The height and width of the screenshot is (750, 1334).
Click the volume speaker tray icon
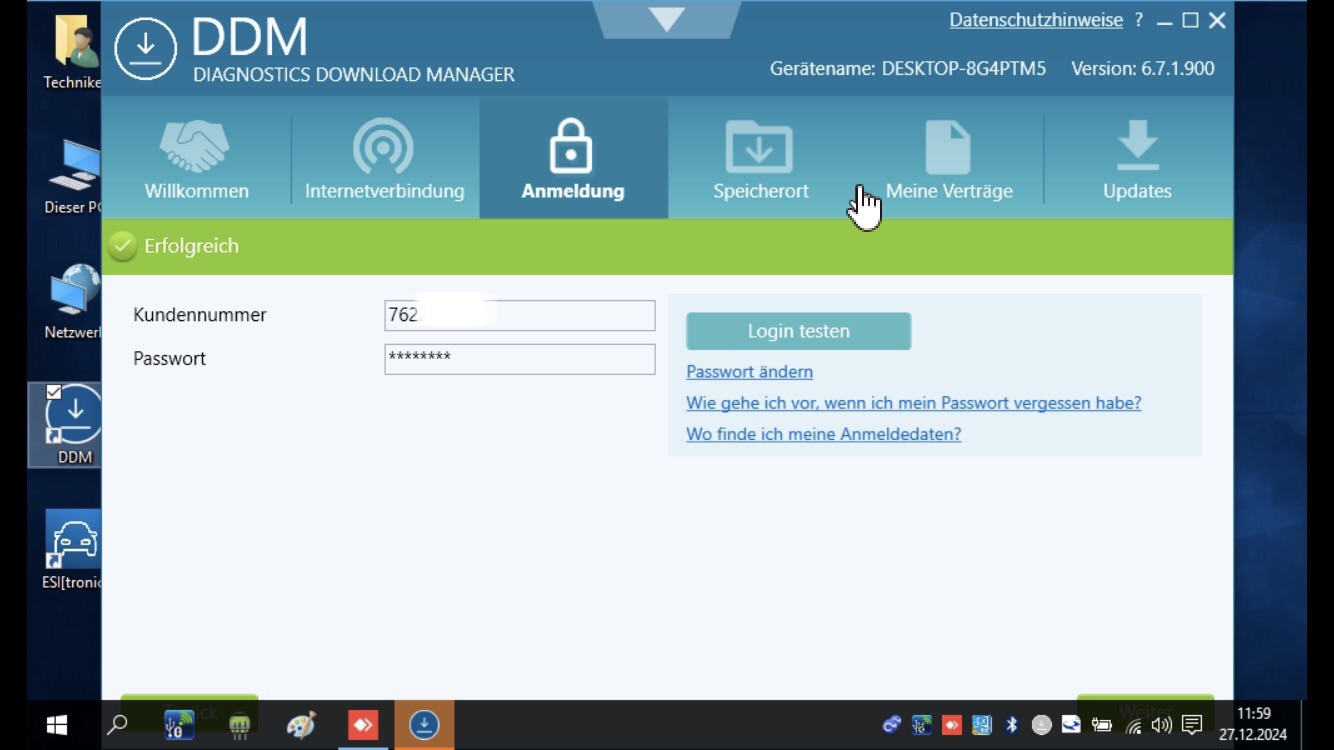coord(1161,725)
